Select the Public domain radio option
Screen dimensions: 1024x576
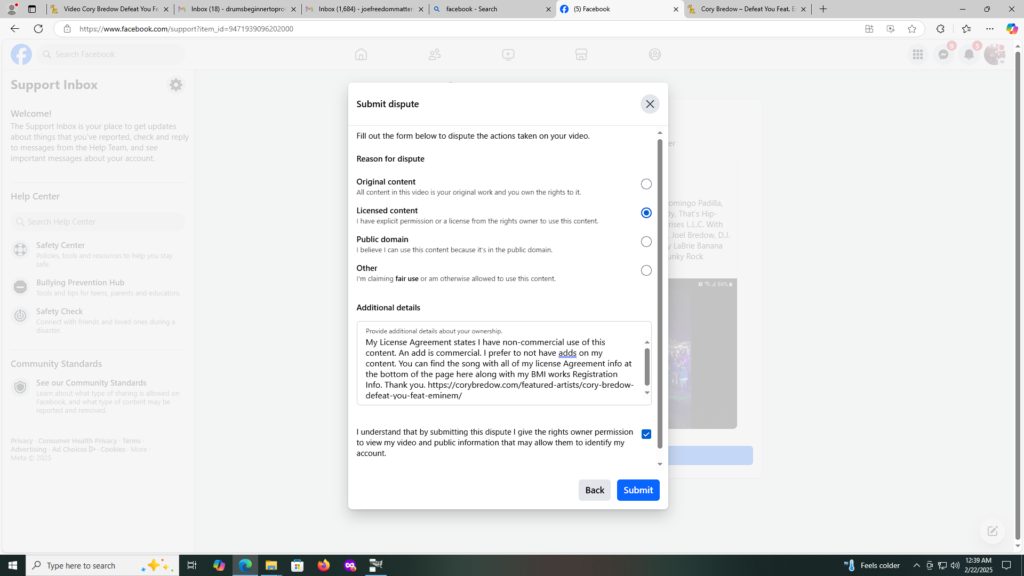[646, 241]
